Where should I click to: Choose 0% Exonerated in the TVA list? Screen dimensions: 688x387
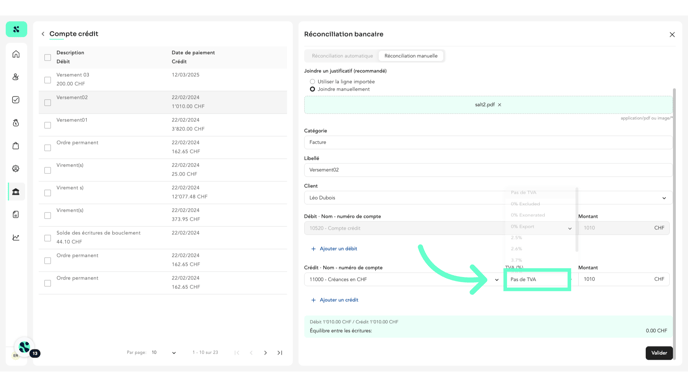(540, 215)
